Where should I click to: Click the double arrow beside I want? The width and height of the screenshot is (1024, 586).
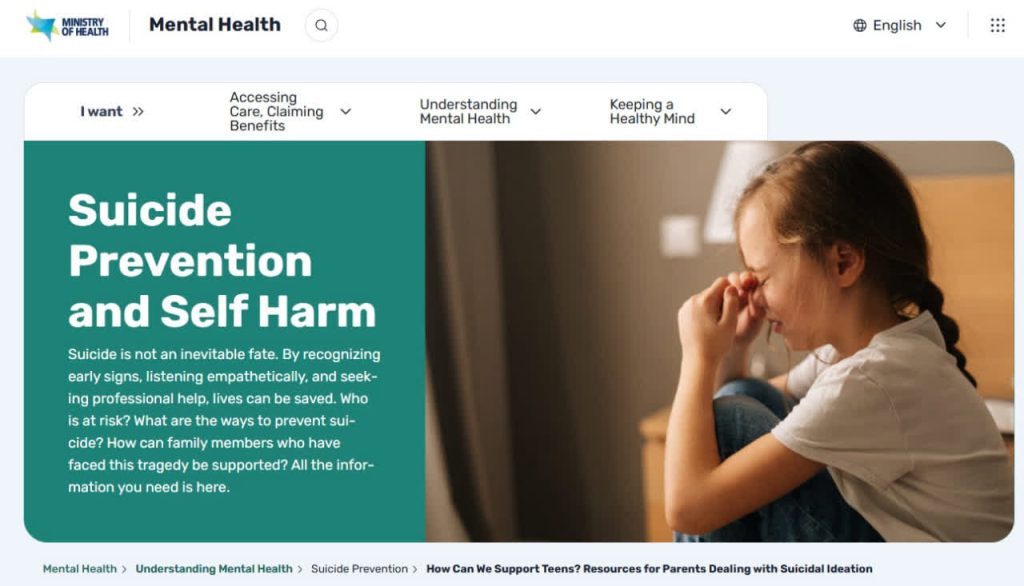[138, 112]
